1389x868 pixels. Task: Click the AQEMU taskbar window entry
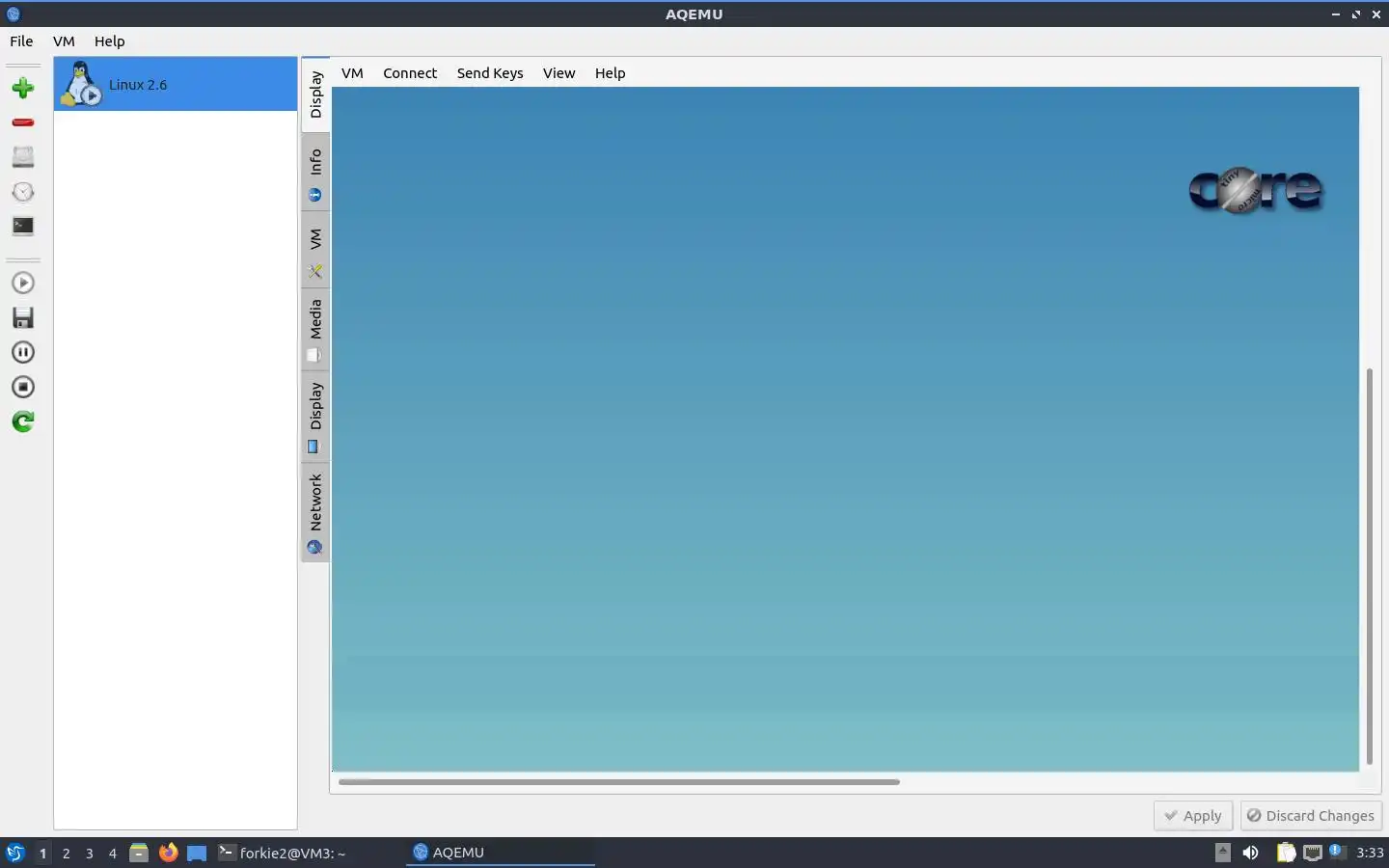[x=500, y=853]
